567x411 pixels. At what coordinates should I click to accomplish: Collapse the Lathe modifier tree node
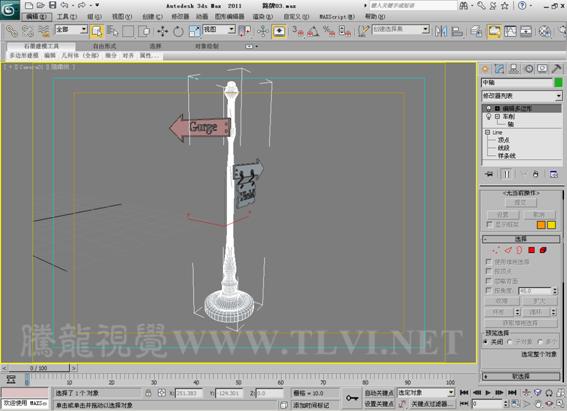click(497, 116)
